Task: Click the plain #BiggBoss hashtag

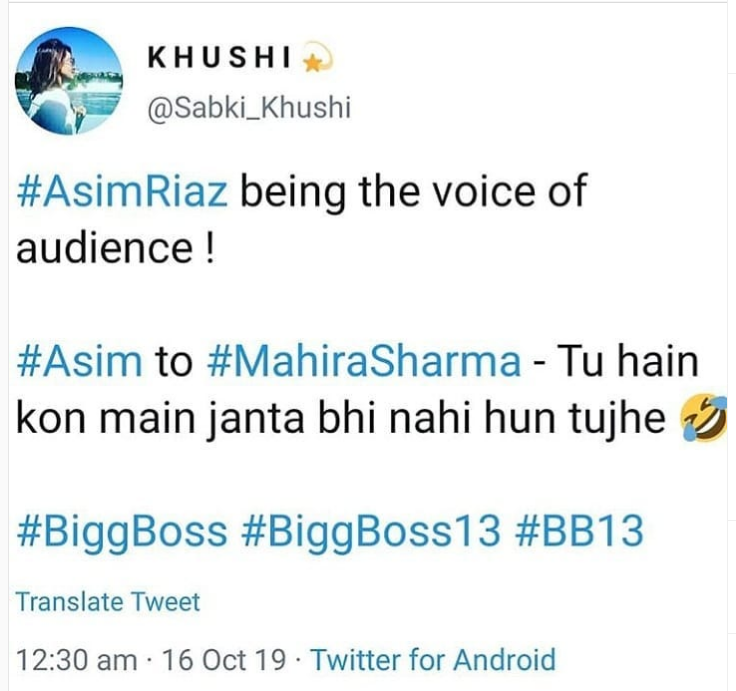Action: tap(122, 532)
